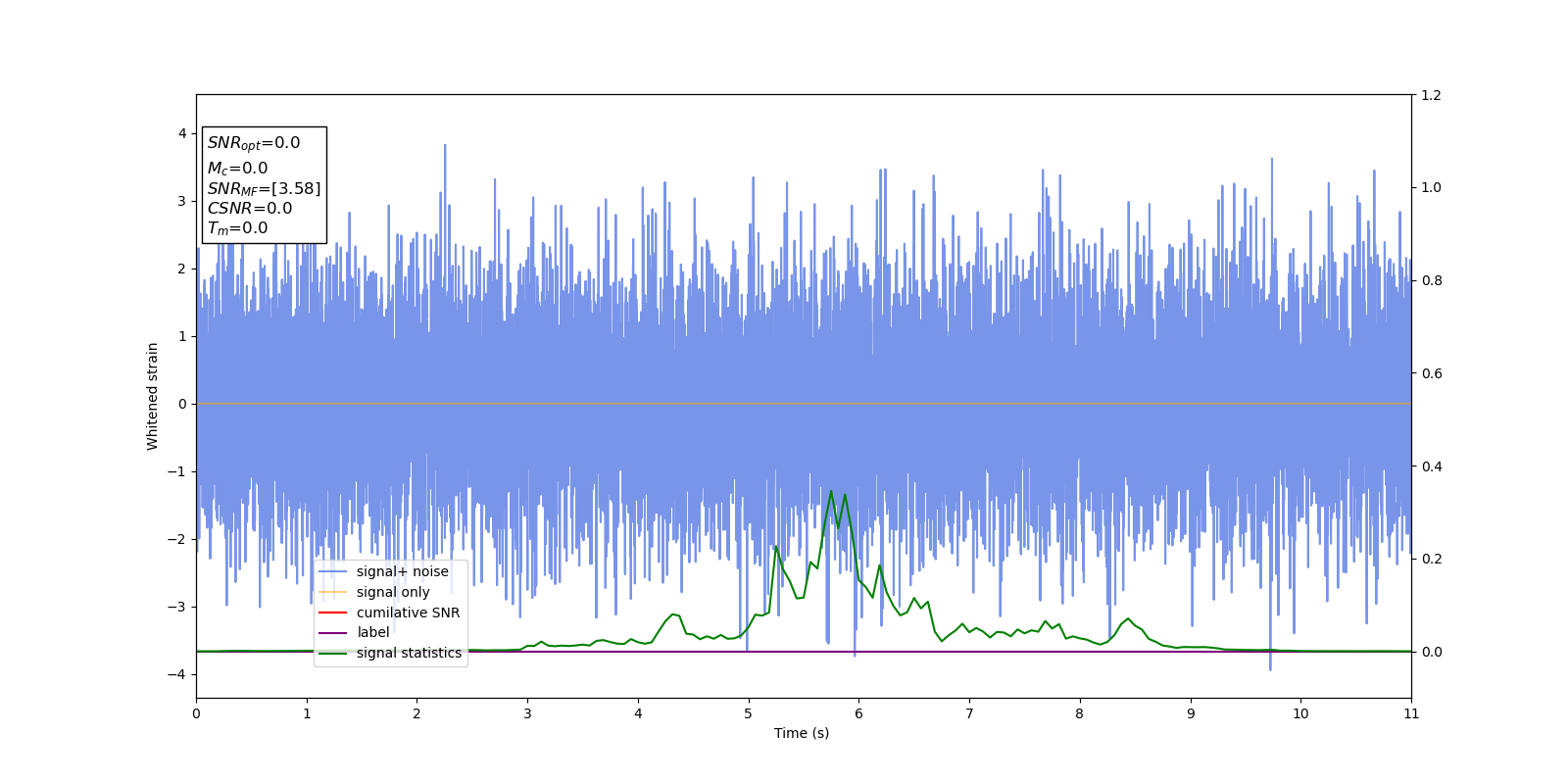Click the x-axis tick label 8
This screenshot has height=784, width=1568.
(x=1080, y=713)
